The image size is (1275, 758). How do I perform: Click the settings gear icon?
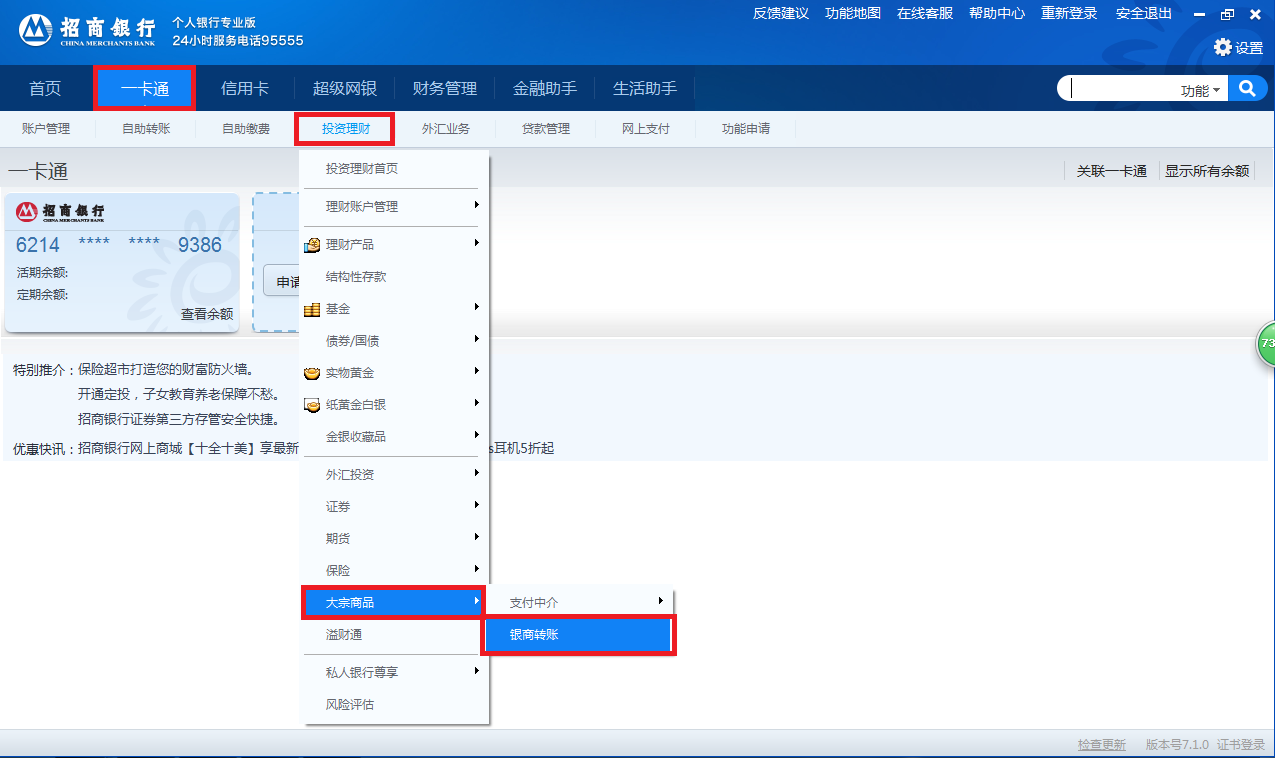pyautogui.click(x=1223, y=47)
